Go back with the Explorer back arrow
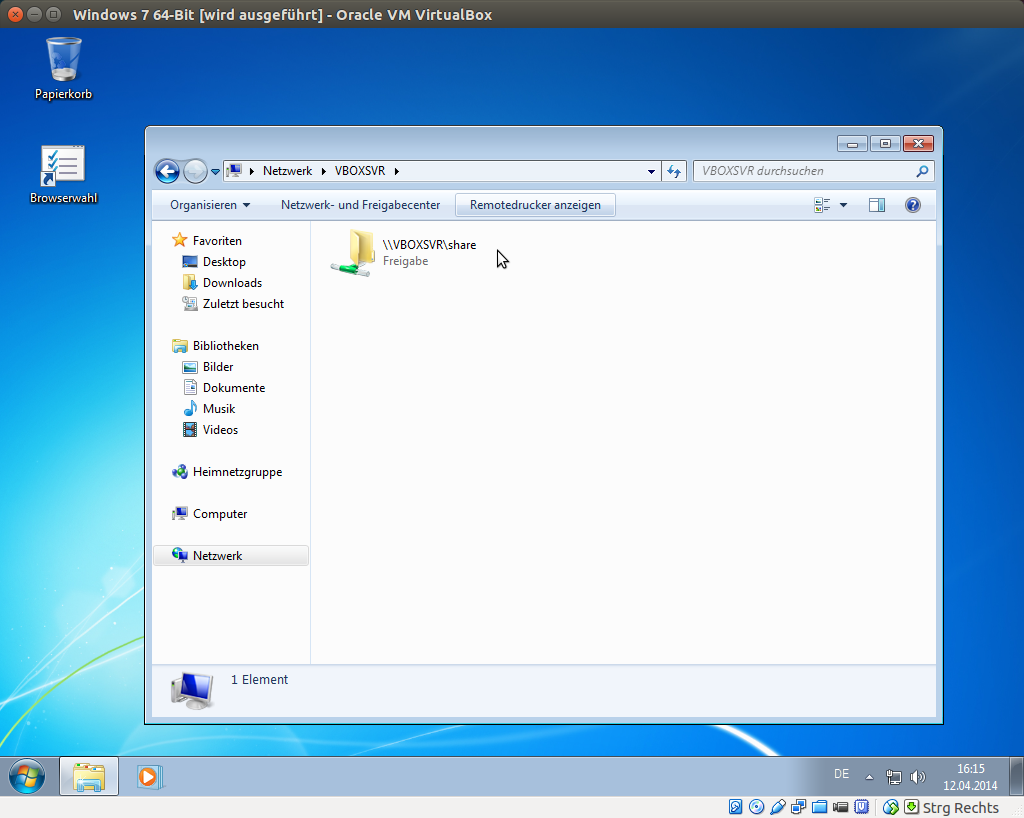Viewport: 1024px width, 818px height. [x=167, y=171]
